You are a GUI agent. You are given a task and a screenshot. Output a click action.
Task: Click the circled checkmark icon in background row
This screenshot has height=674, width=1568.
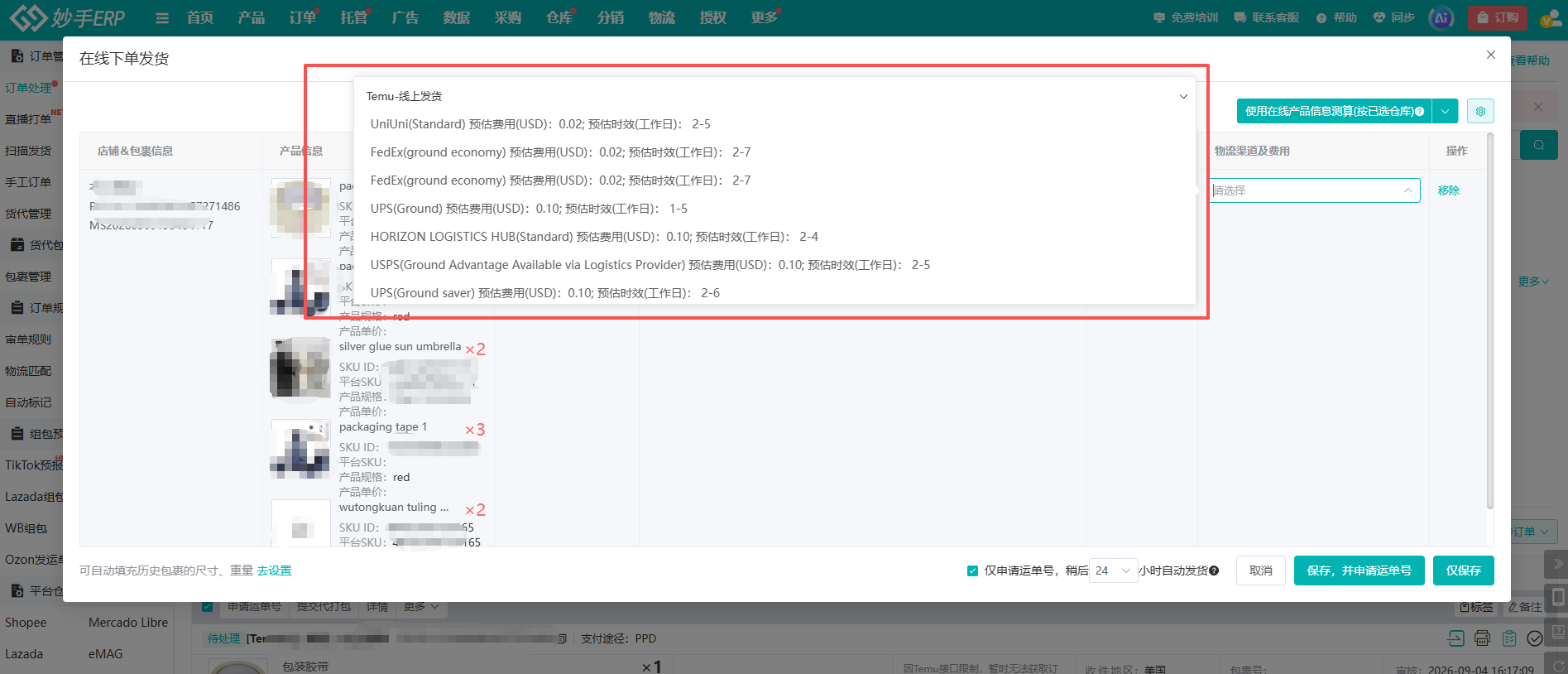(x=1535, y=638)
